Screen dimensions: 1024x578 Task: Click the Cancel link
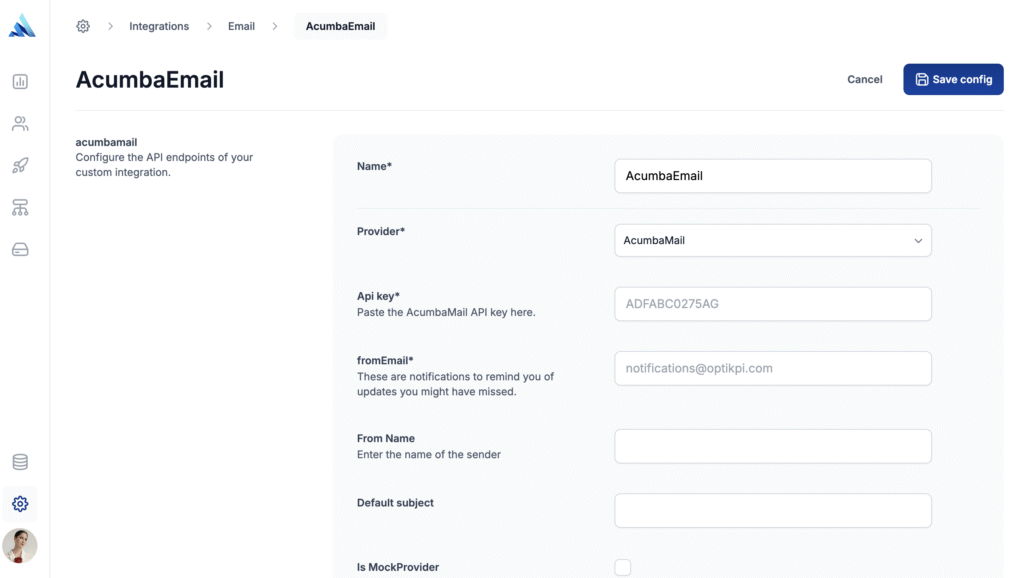pos(865,79)
